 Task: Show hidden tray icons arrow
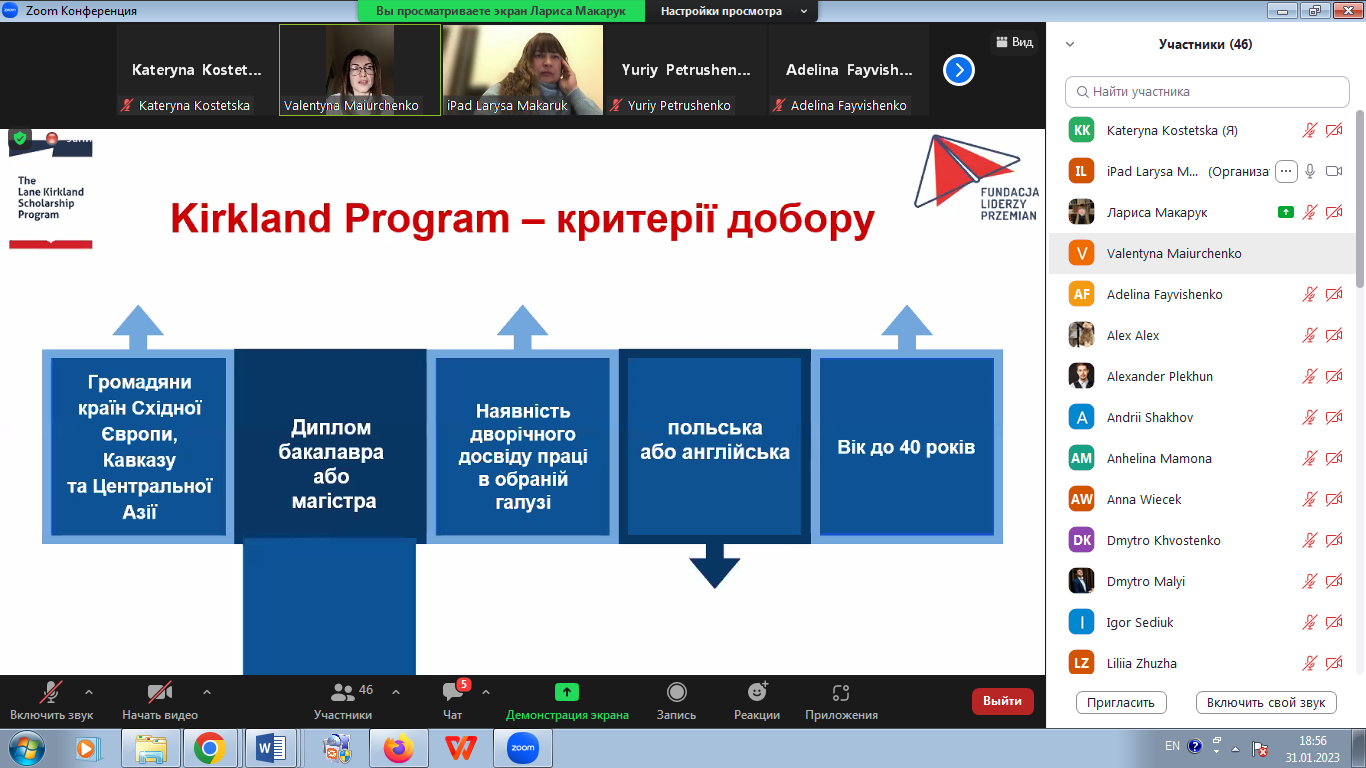[1237, 747]
